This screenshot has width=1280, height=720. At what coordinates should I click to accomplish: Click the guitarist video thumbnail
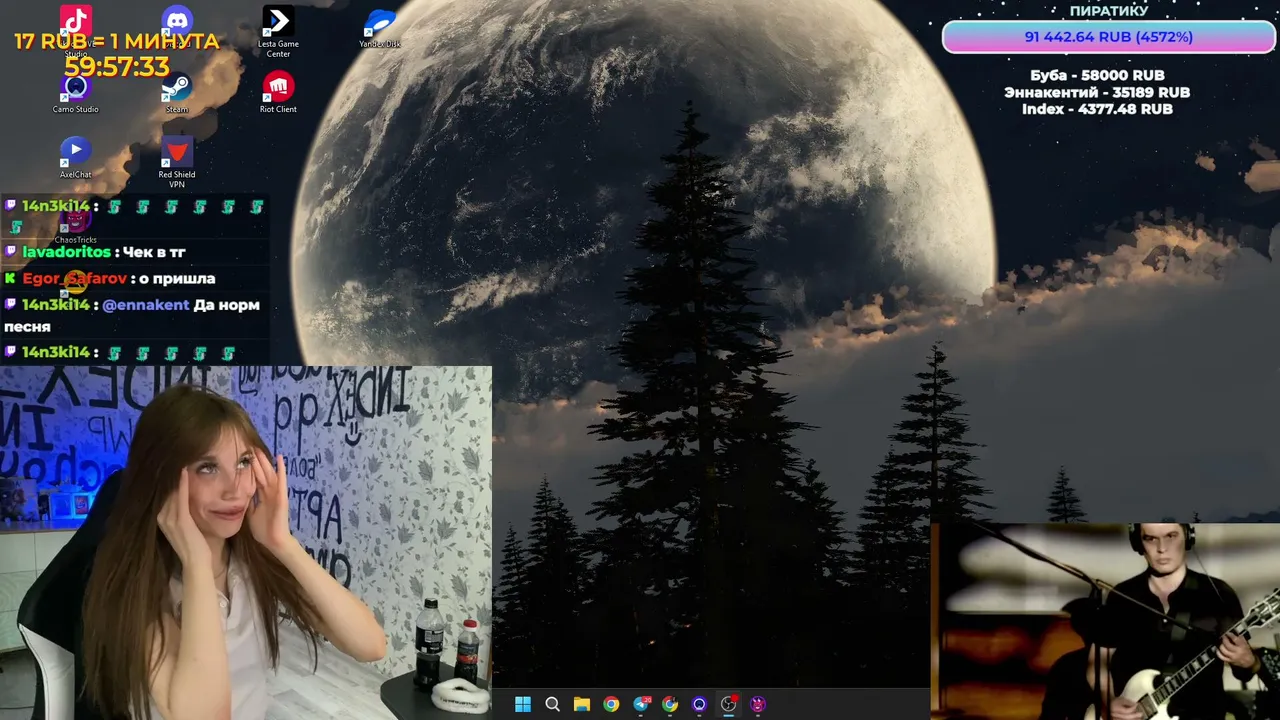(1105, 621)
